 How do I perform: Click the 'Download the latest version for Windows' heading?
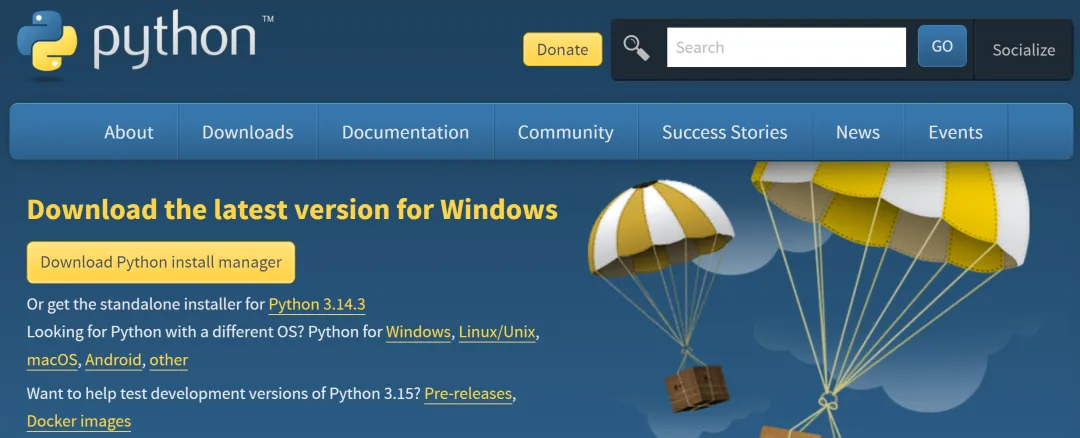(x=292, y=209)
